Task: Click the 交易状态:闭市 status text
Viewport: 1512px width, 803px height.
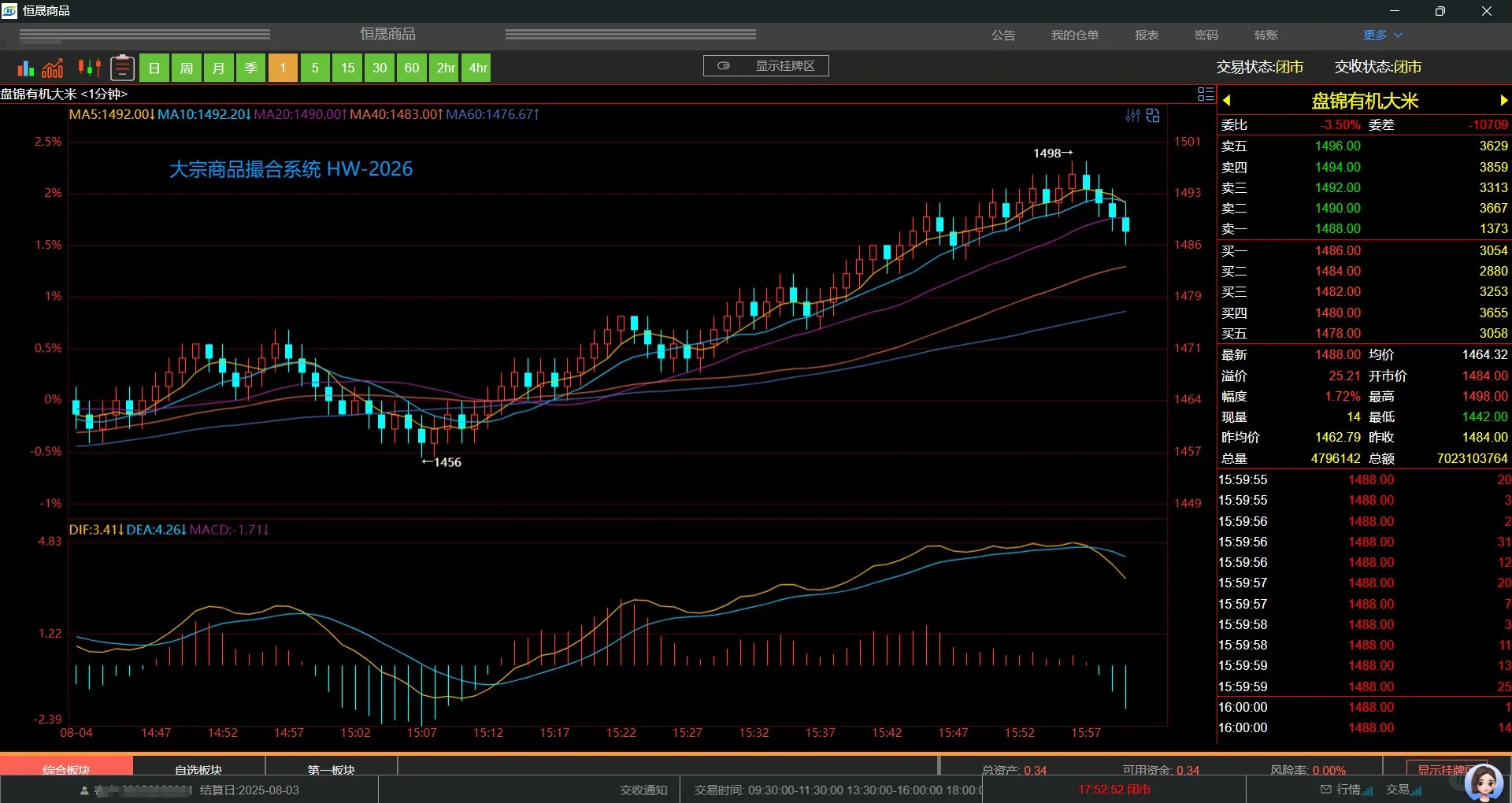Action: pos(1260,67)
